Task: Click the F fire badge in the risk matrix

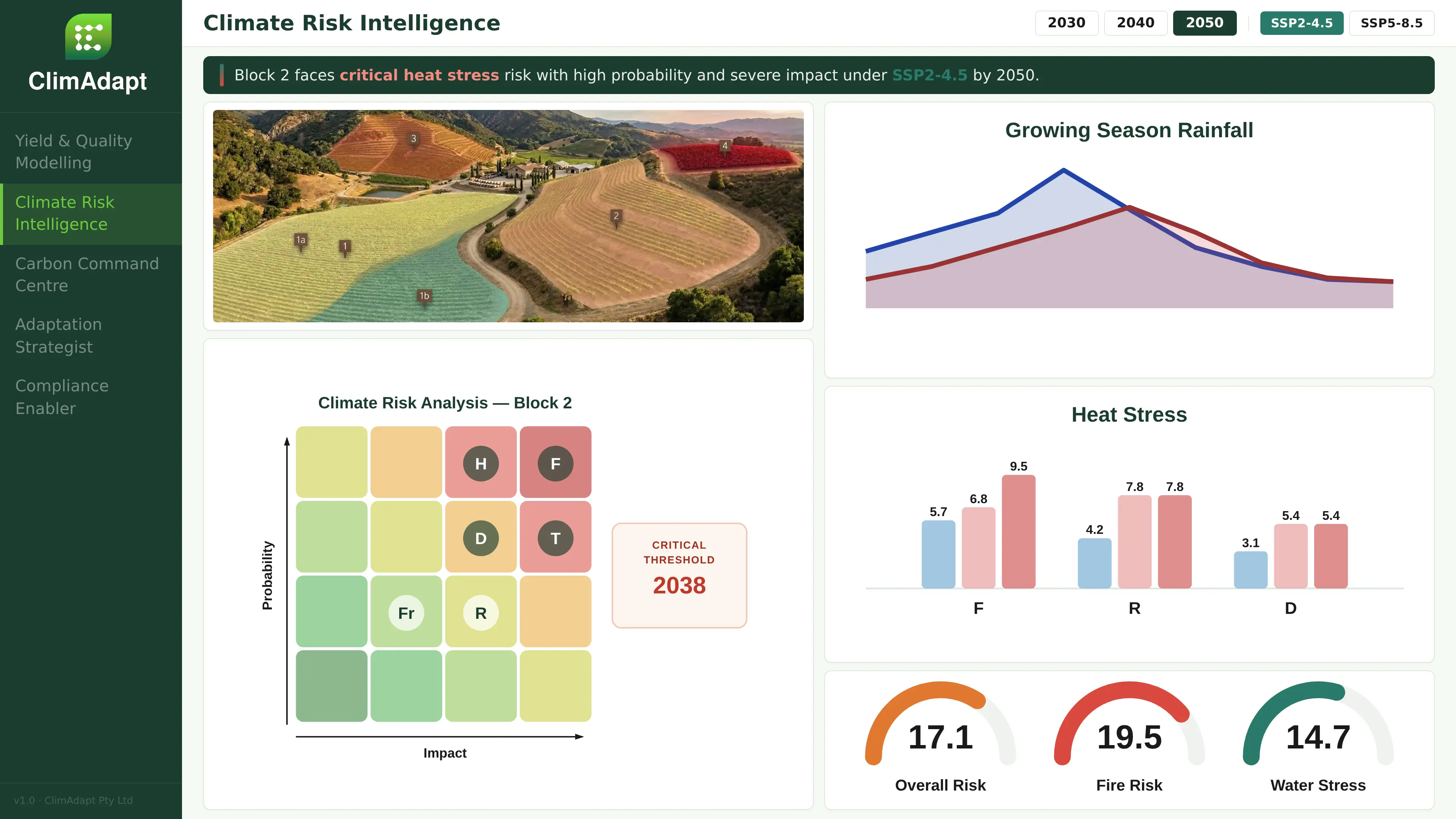Action: 555,463
